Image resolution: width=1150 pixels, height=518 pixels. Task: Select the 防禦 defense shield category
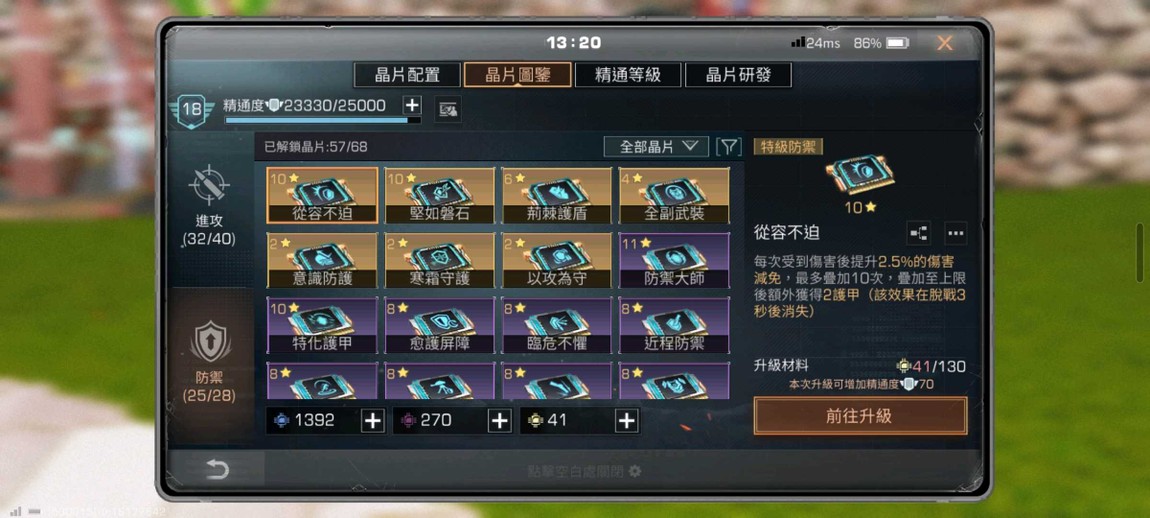tap(210, 341)
